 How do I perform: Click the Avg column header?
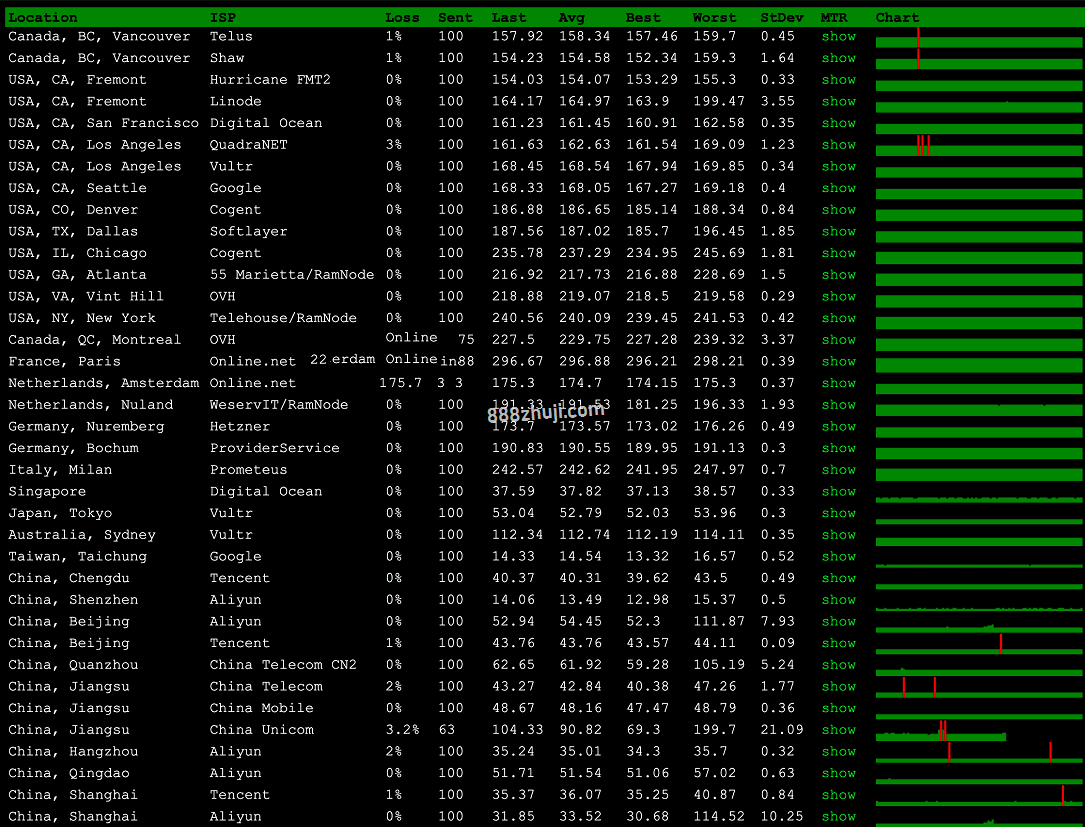[572, 17]
